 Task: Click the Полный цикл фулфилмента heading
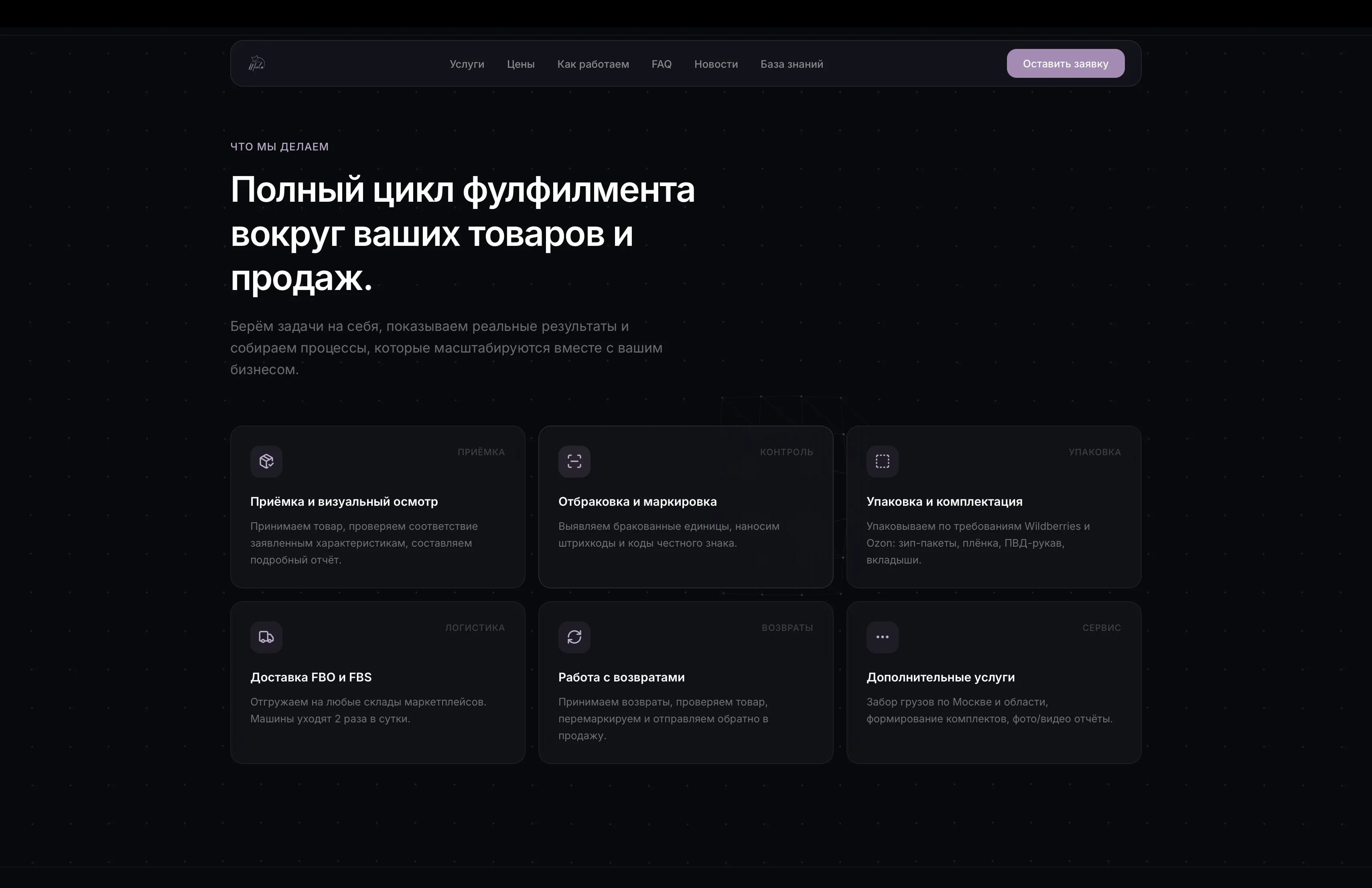462,233
